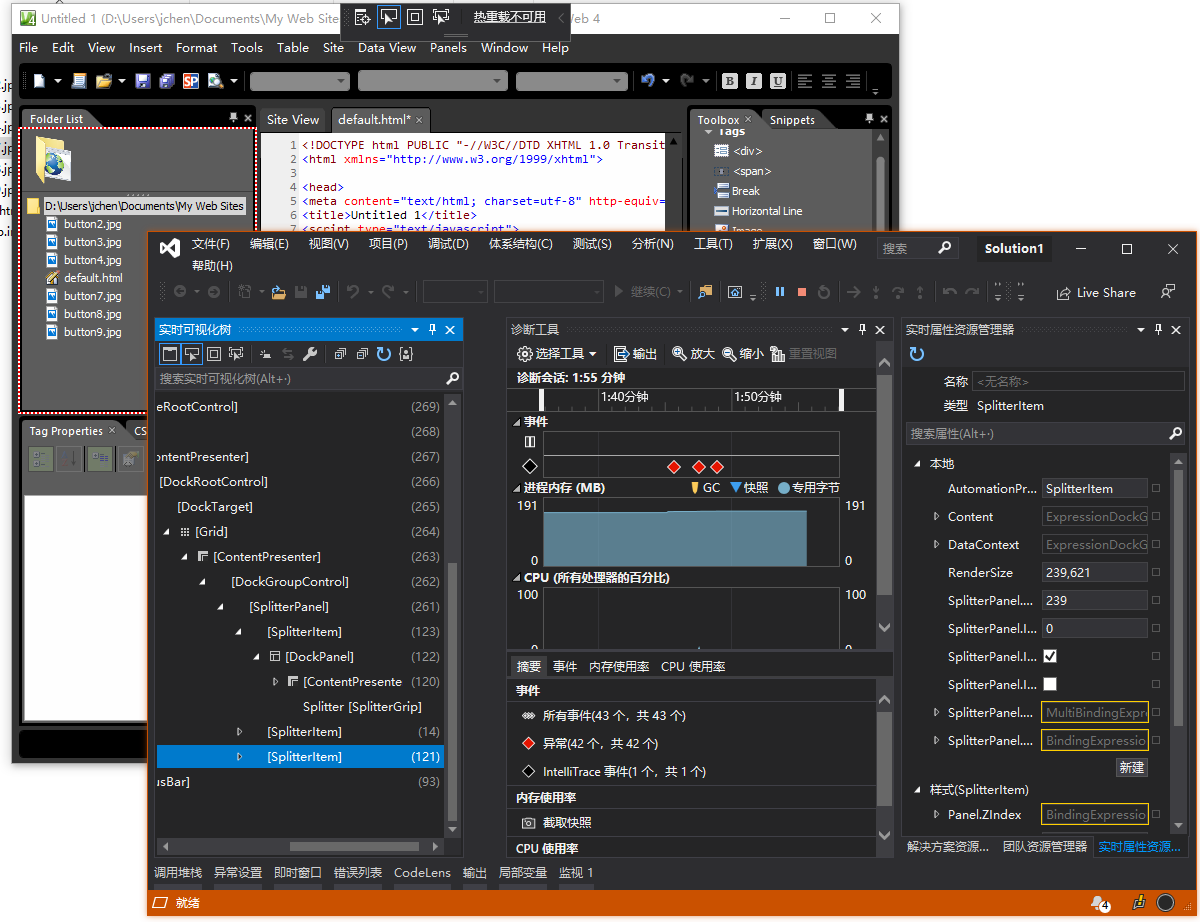Screen dimensions: 1200x922
Task: Click the Save icon in Expression Web toolbar
Action: (x=142, y=81)
